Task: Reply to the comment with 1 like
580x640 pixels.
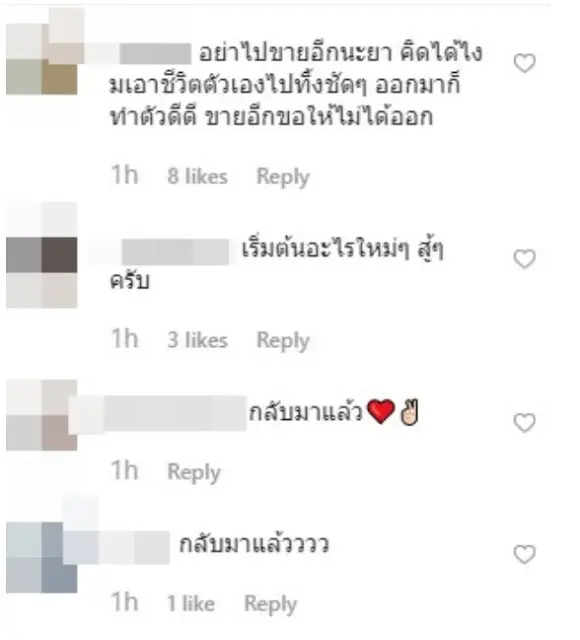Action: [270, 604]
